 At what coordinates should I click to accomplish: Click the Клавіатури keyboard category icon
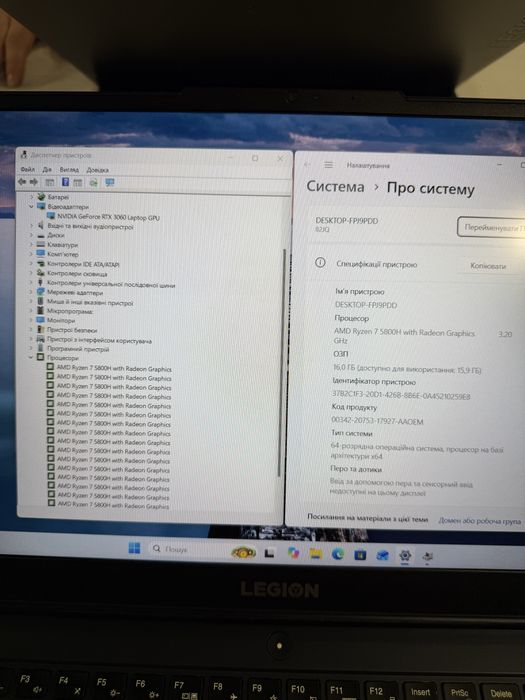point(41,245)
